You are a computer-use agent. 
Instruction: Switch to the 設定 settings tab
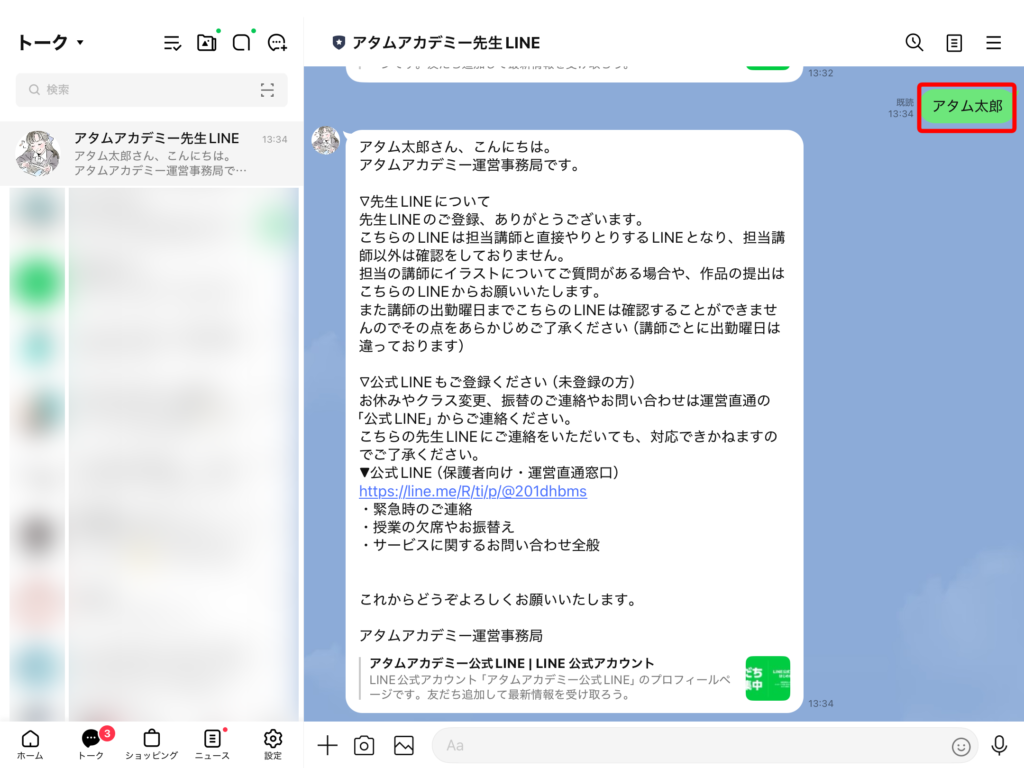(272, 744)
